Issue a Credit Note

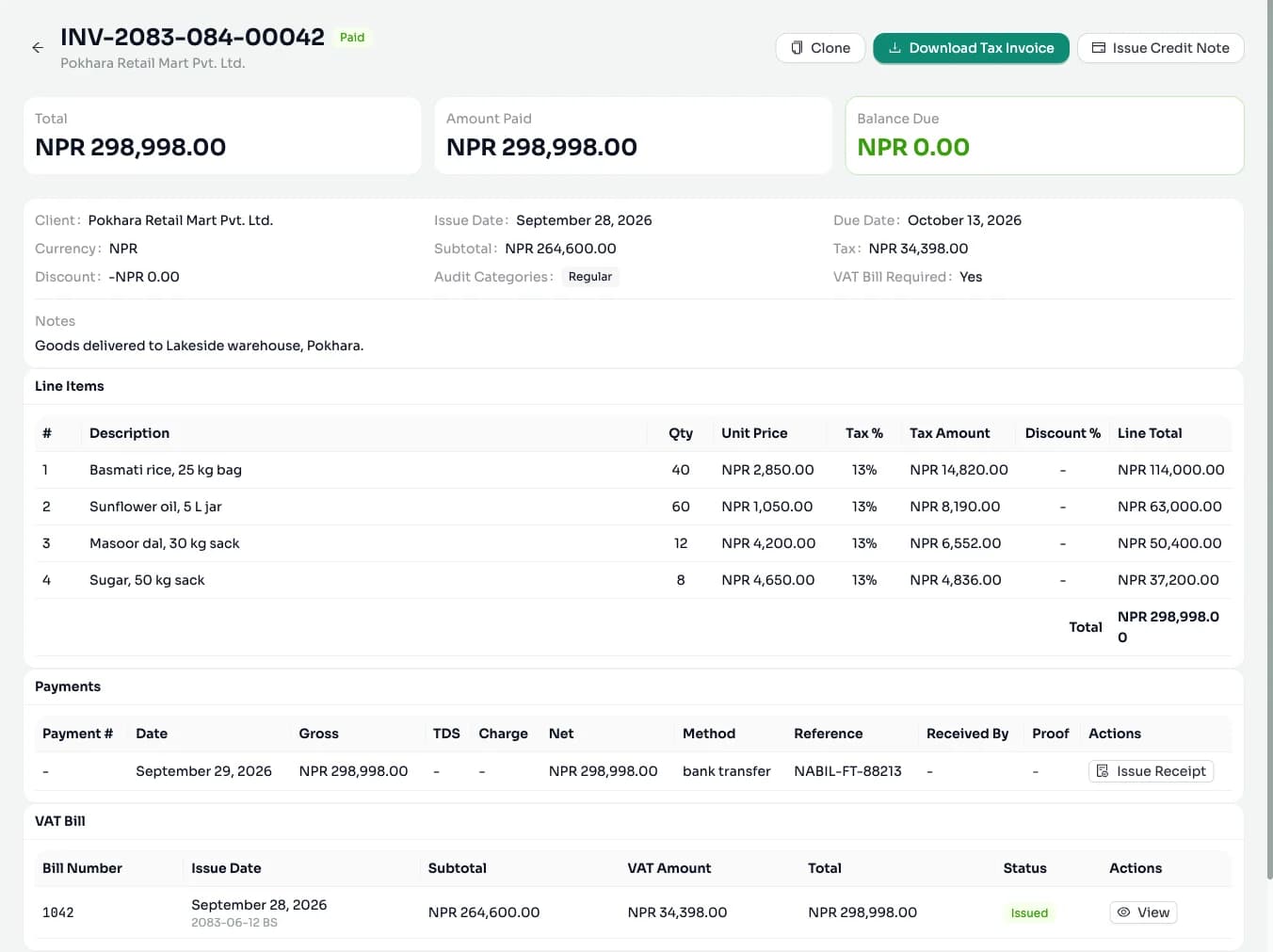pos(1160,48)
